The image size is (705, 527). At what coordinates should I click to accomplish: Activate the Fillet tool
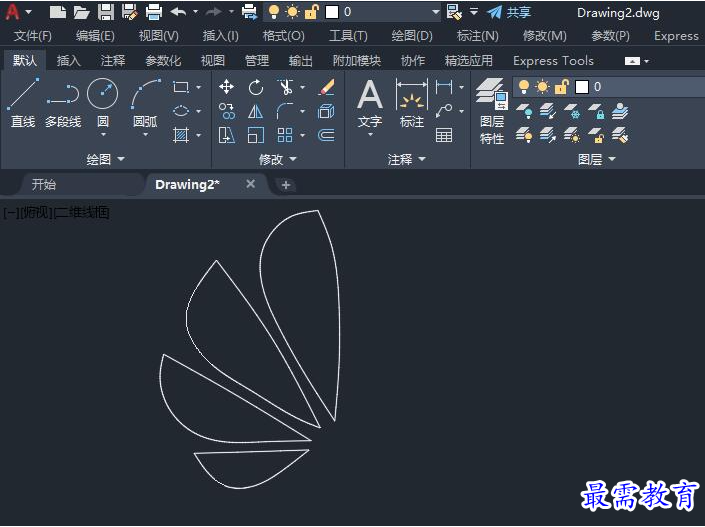(285, 111)
